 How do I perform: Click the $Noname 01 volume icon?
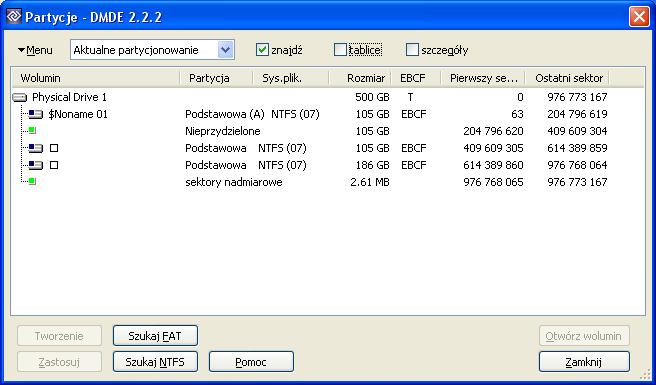36,115
